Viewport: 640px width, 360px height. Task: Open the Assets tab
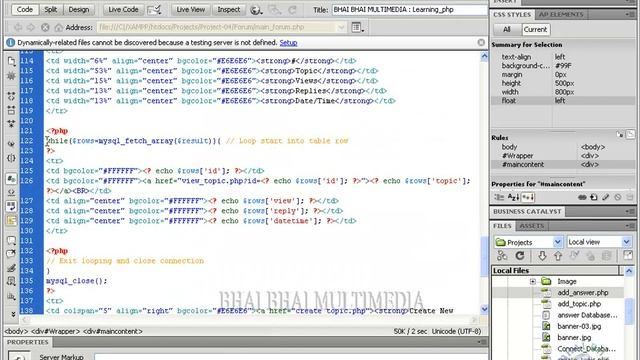point(531,226)
